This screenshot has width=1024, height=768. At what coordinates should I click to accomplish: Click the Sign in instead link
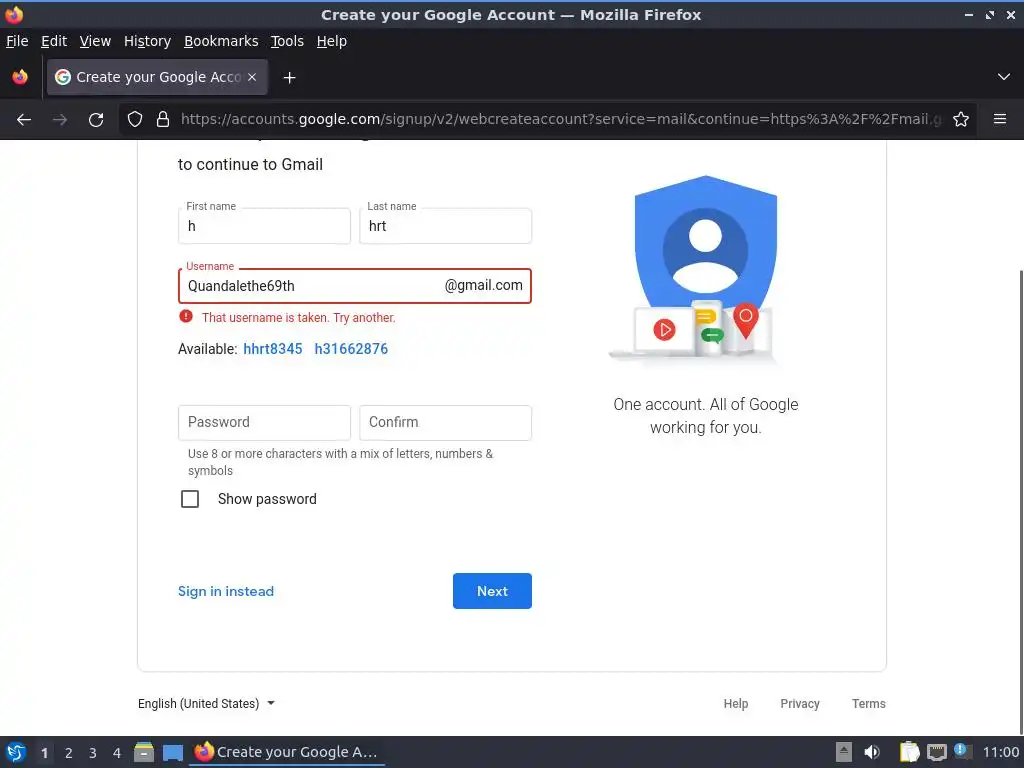pos(226,591)
